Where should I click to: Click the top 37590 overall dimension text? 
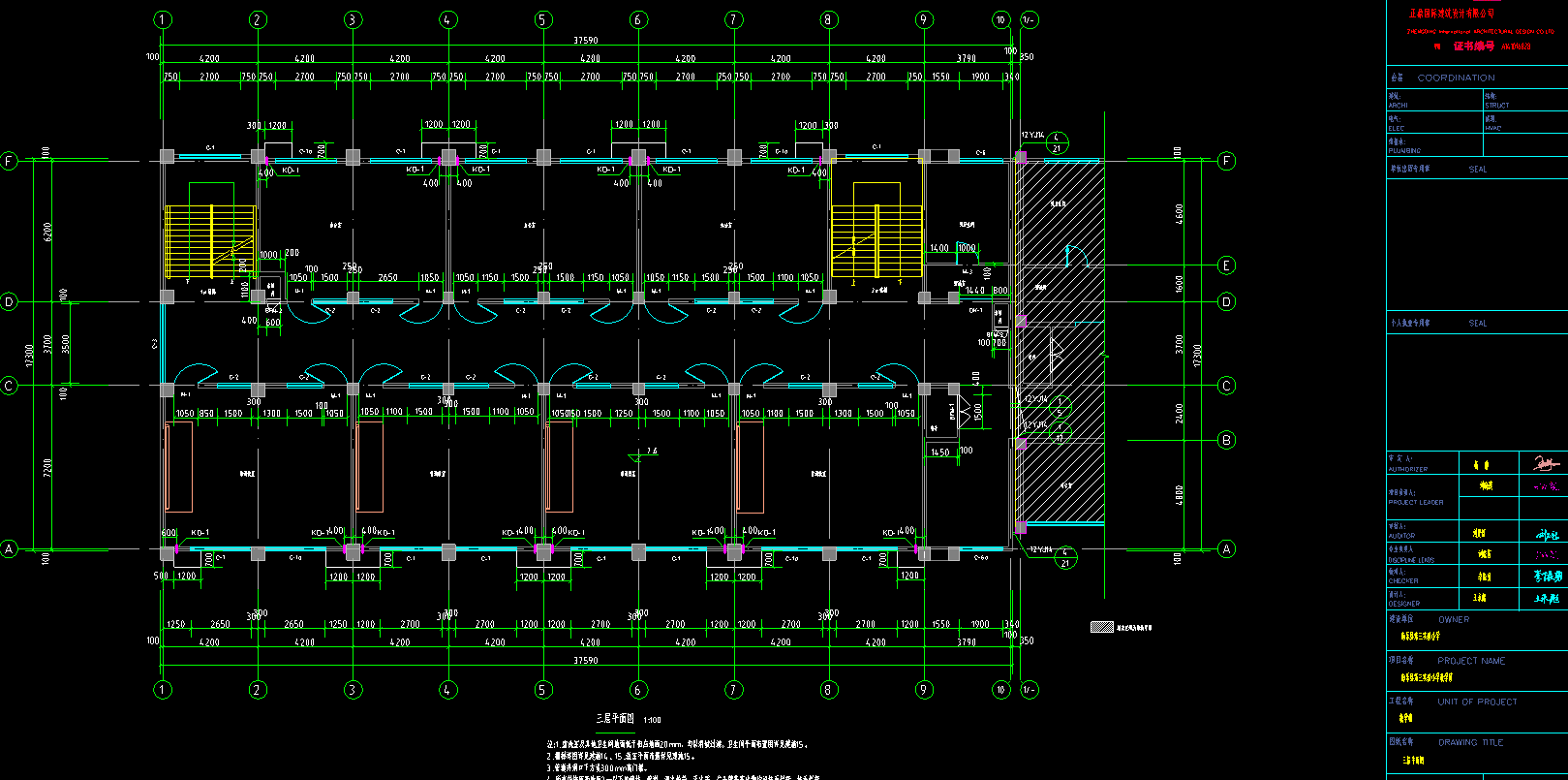point(585,41)
